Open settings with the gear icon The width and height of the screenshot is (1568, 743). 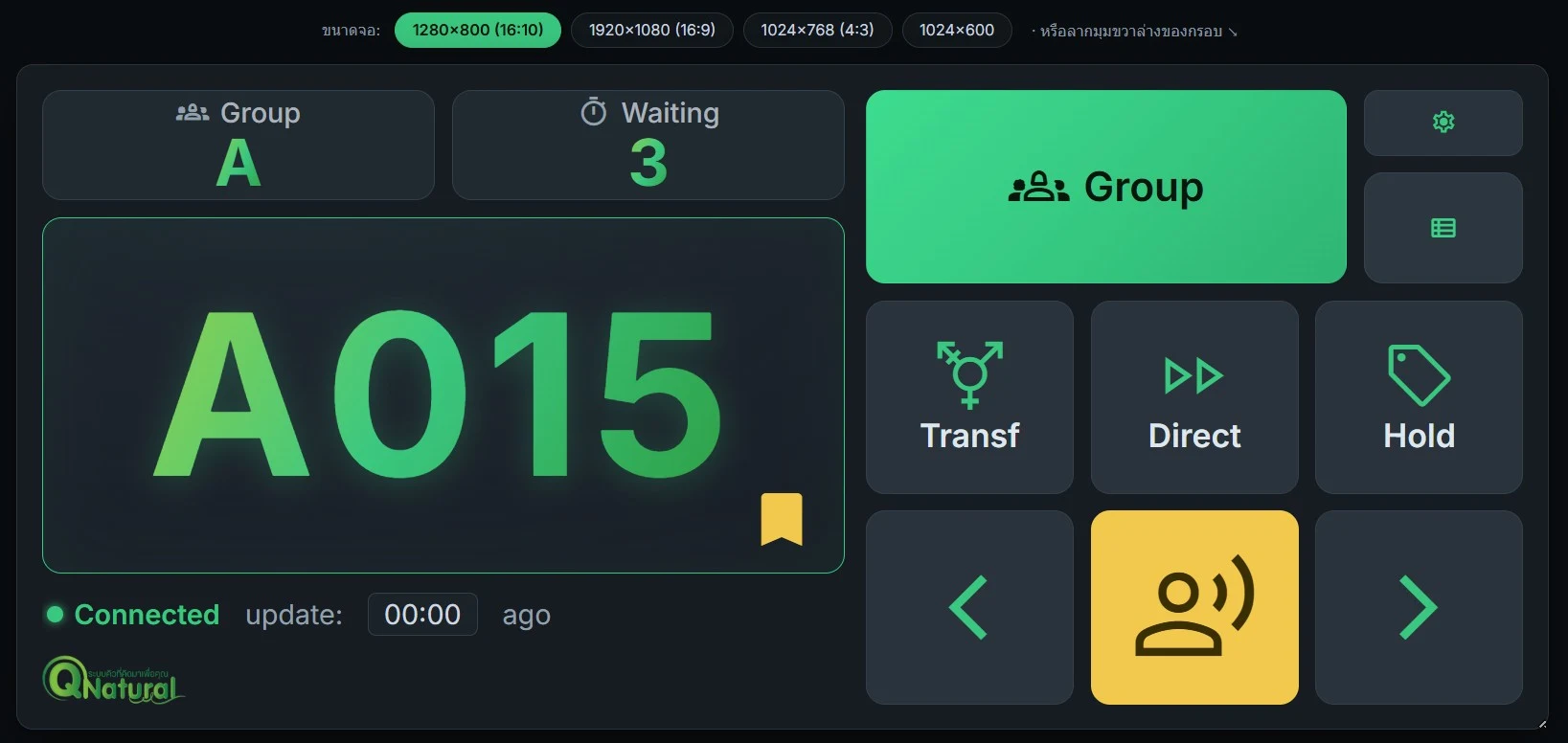click(x=1443, y=123)
